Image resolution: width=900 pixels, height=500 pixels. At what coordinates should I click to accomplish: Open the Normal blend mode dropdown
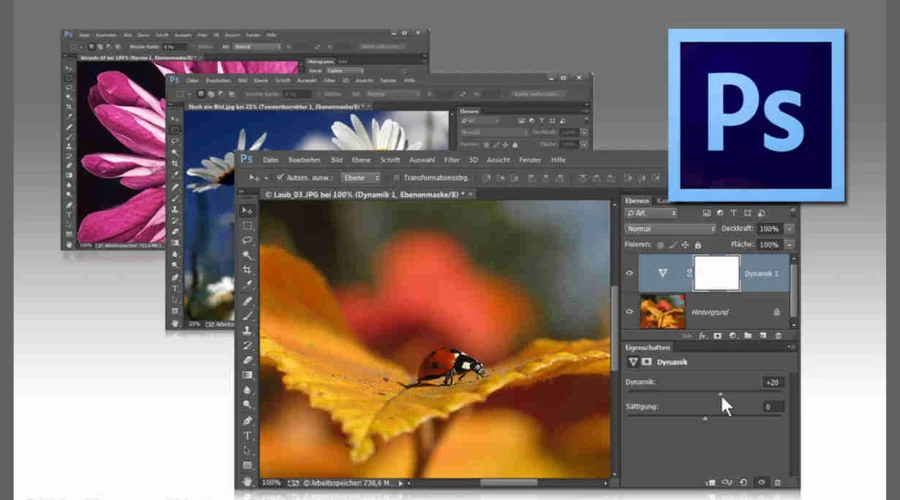tap(670, 228)
